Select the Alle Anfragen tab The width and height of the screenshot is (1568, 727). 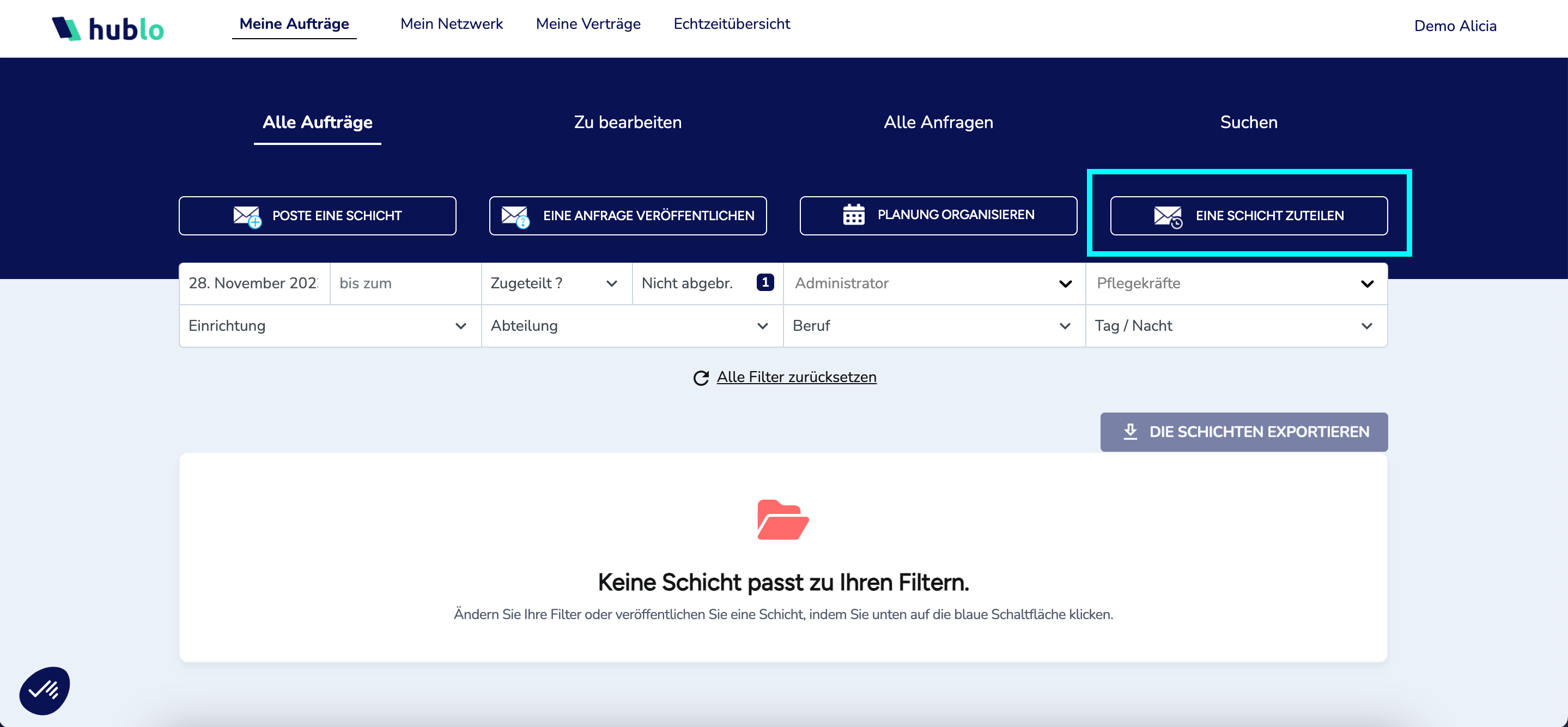938,123
